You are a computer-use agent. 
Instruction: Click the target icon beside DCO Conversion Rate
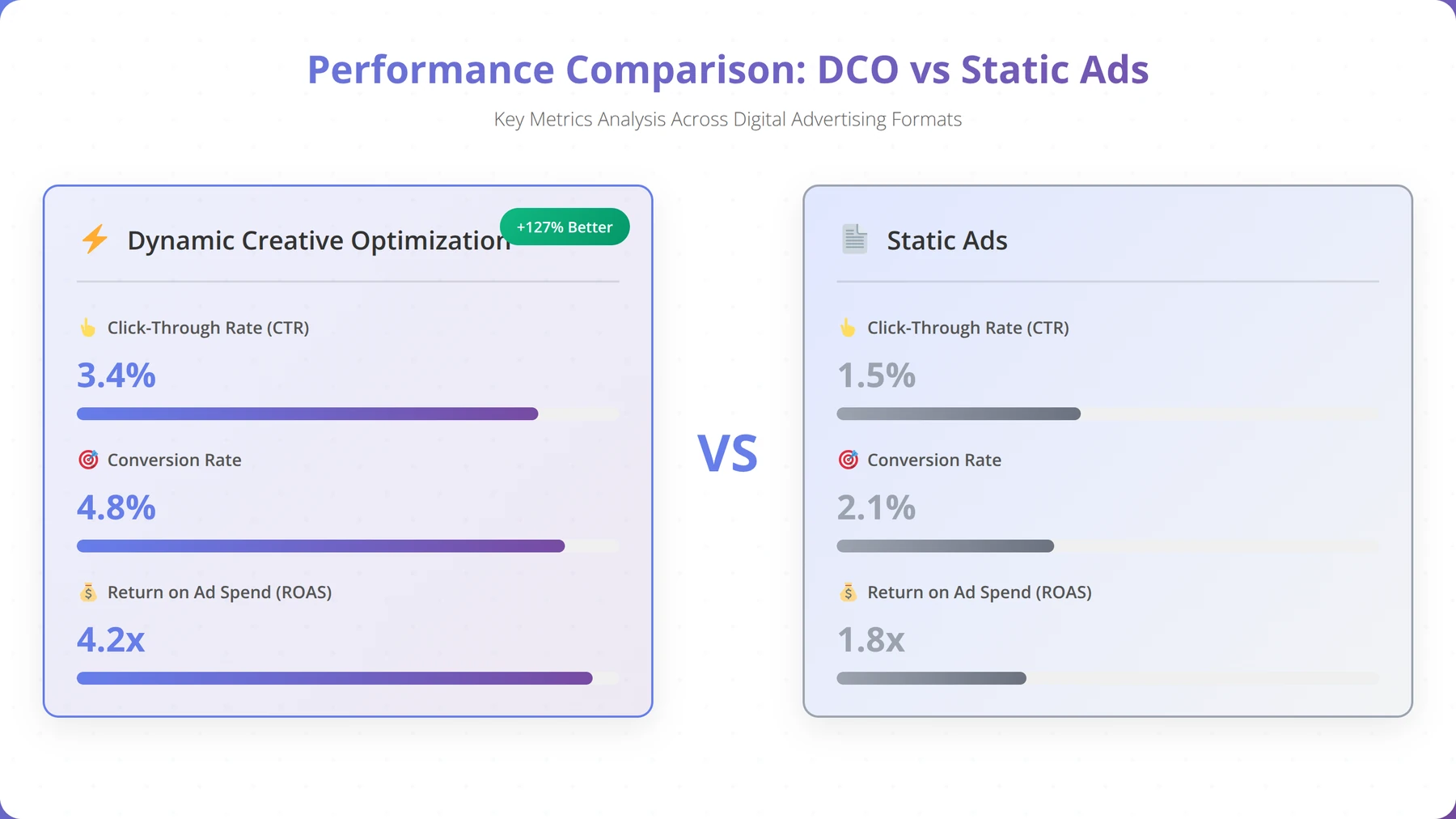tap(87, 460)
